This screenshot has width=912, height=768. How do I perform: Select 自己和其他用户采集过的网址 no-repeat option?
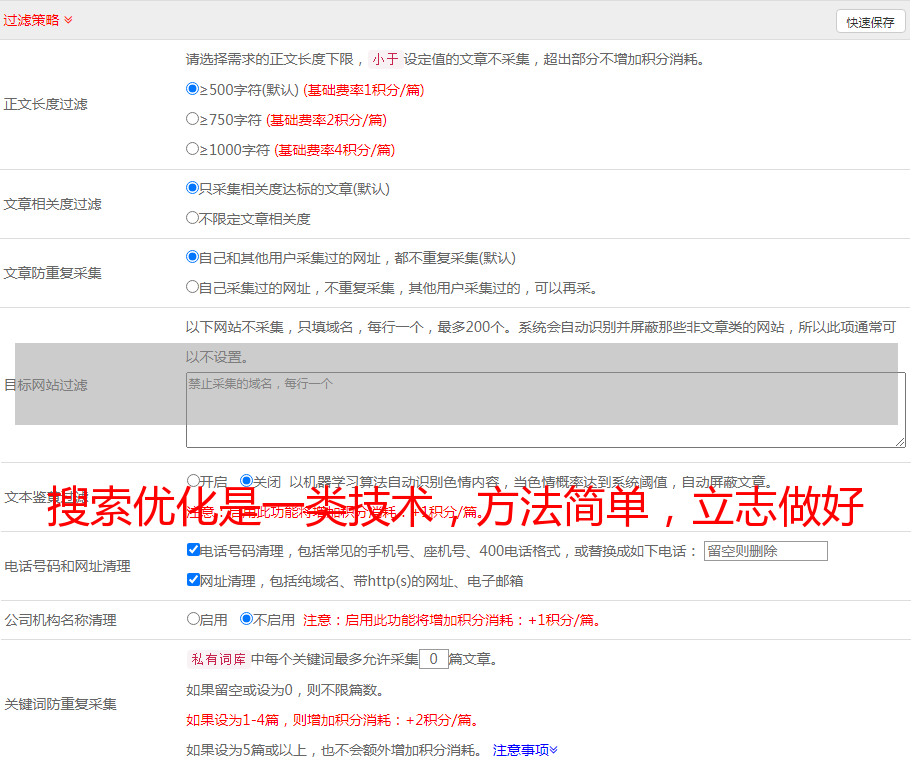(193, 257)
